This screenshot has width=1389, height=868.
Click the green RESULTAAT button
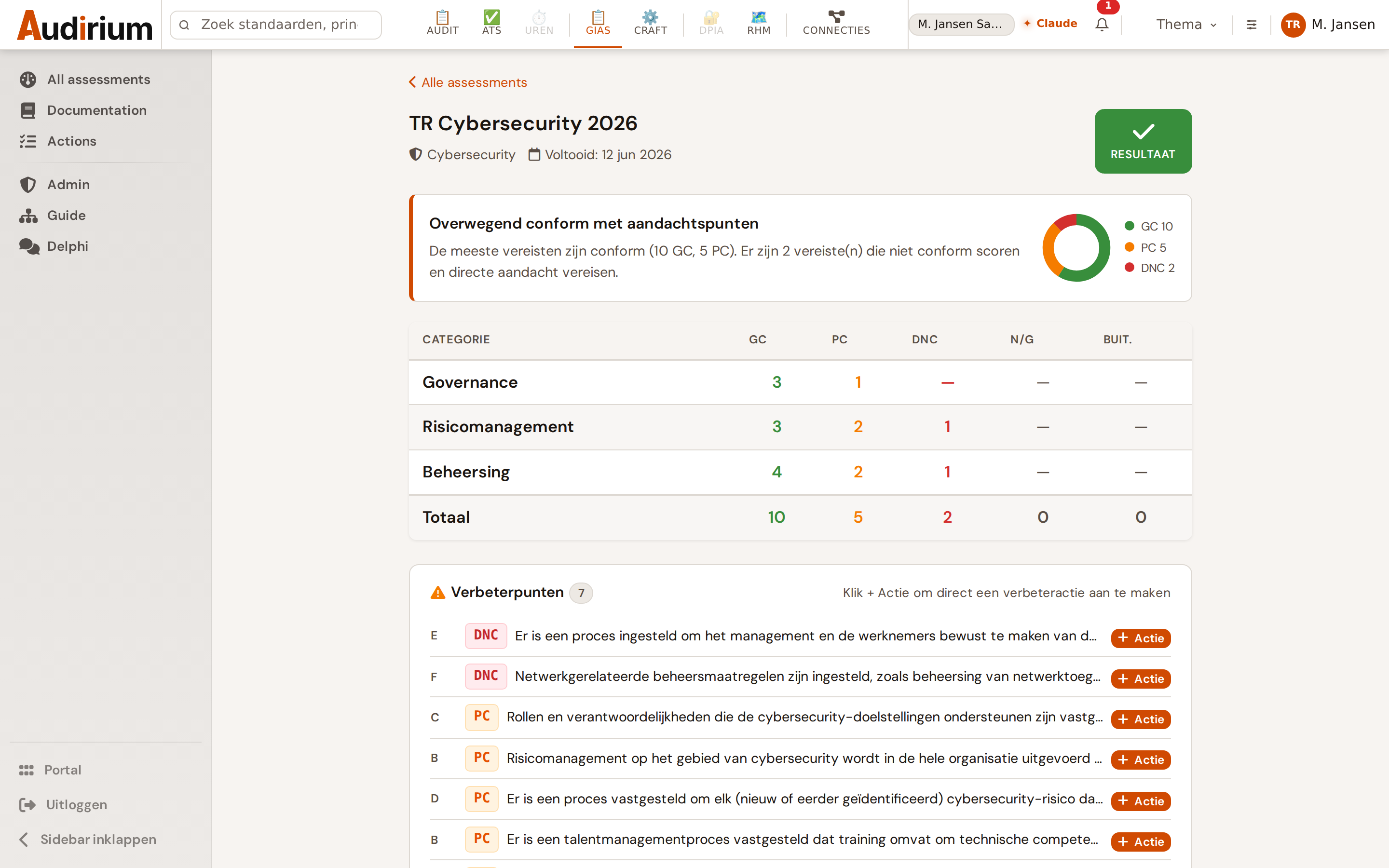1143,141
